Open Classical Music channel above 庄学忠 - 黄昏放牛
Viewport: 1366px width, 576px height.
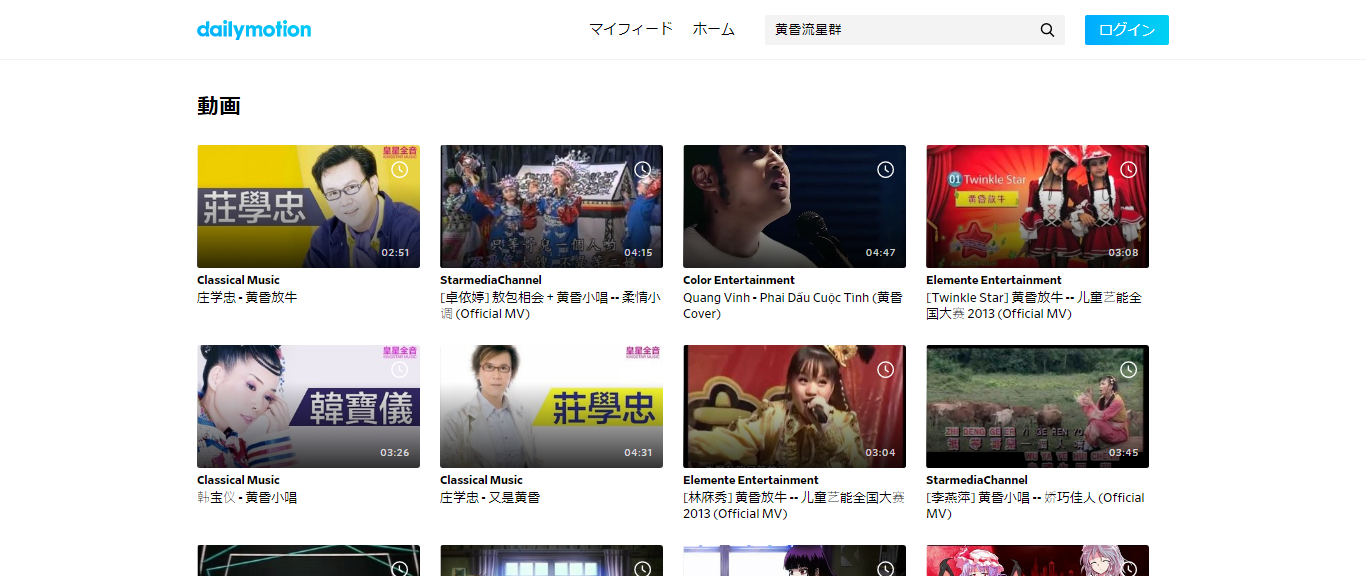(238, 280)
